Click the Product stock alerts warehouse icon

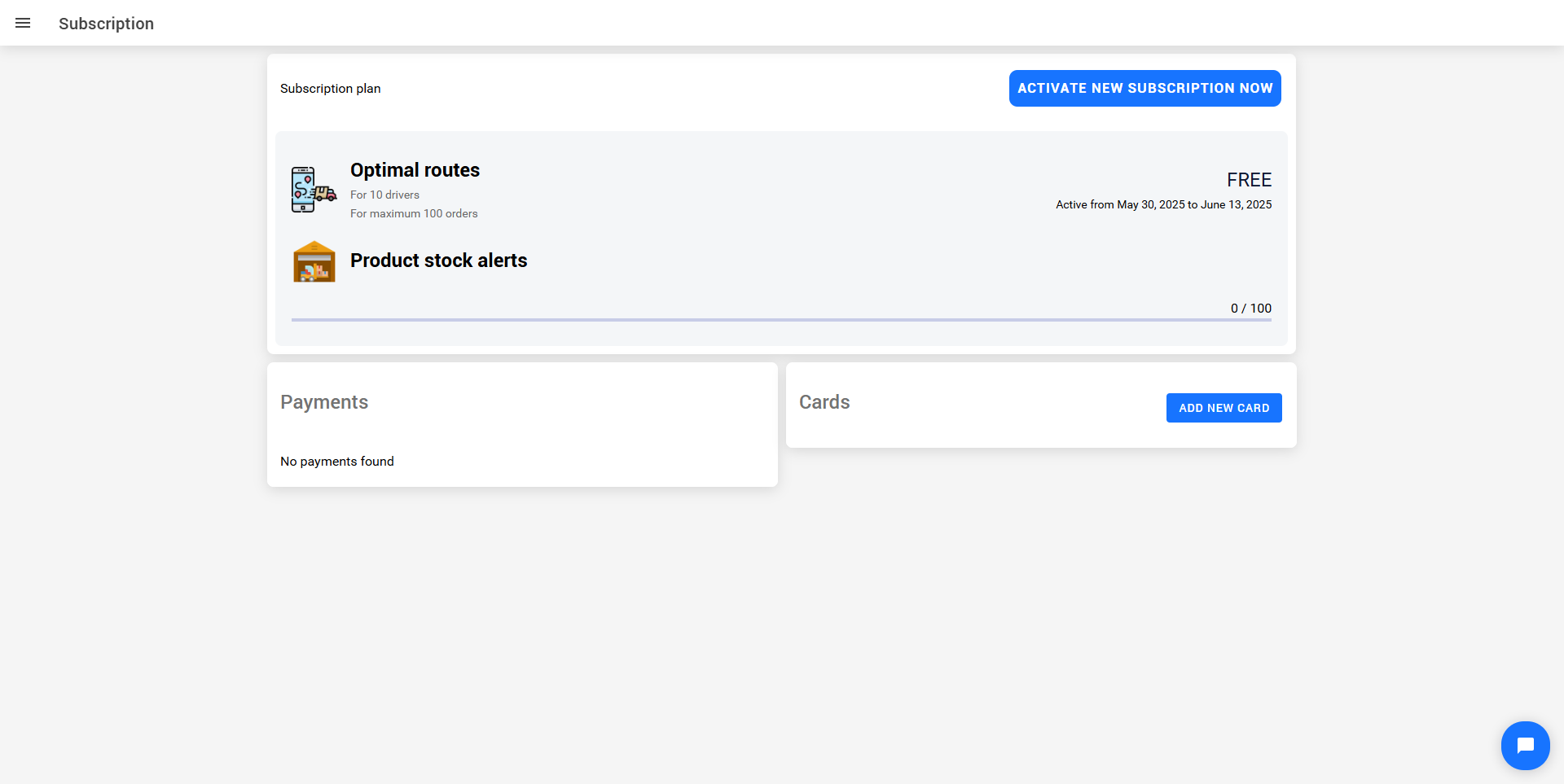314,261
